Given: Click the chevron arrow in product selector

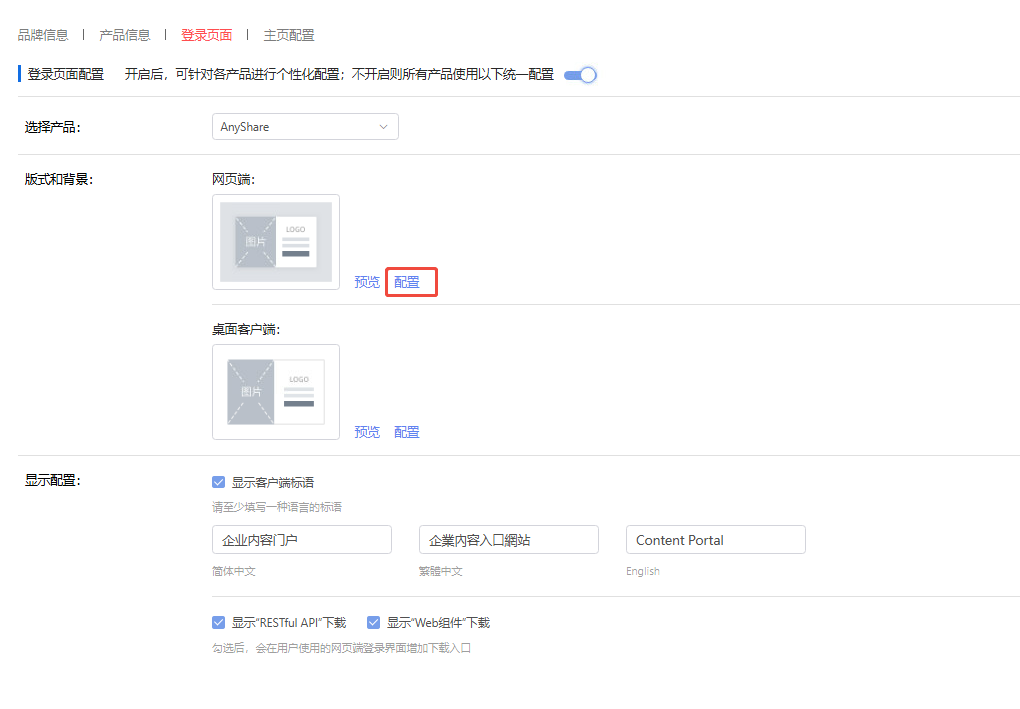Looking at the screenshot, I should [384, 127].
